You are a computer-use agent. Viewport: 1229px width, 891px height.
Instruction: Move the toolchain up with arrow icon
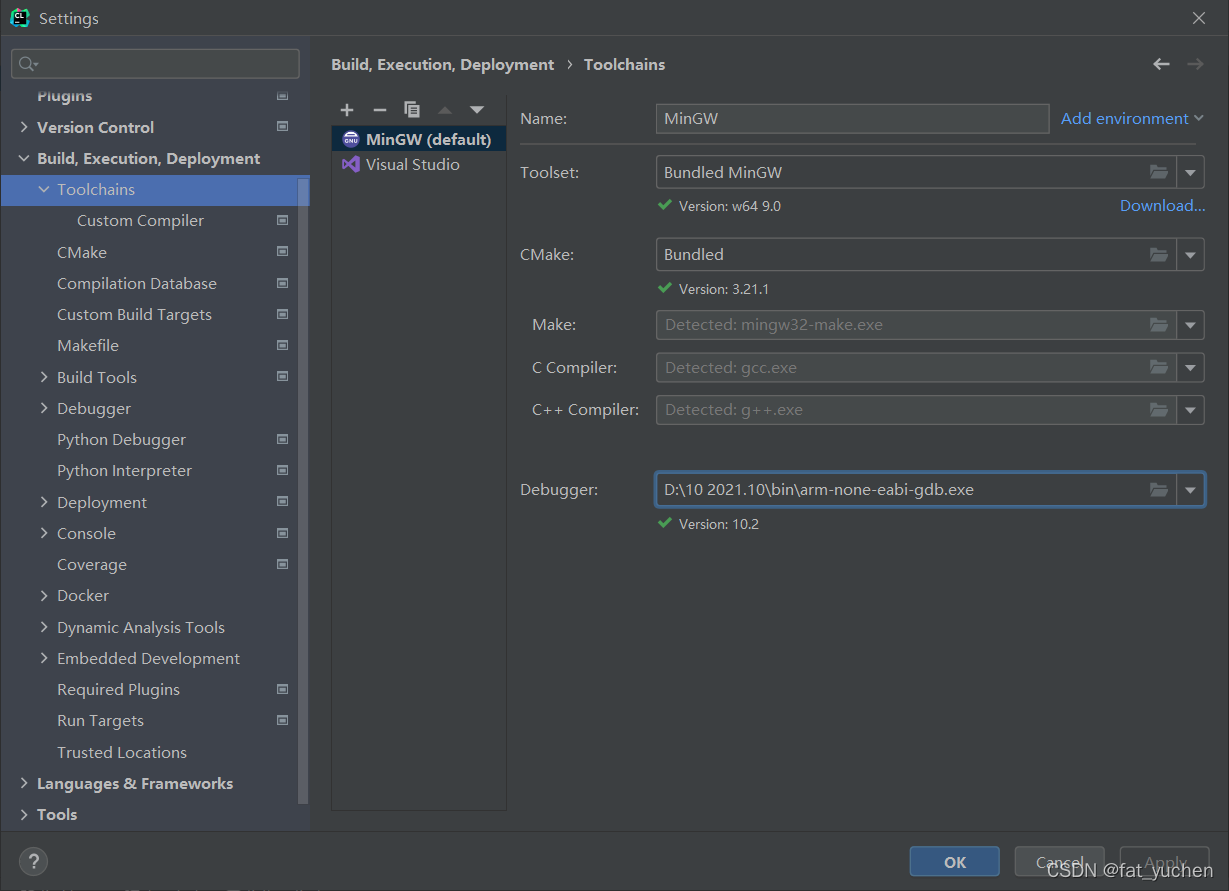coord(445,110)
